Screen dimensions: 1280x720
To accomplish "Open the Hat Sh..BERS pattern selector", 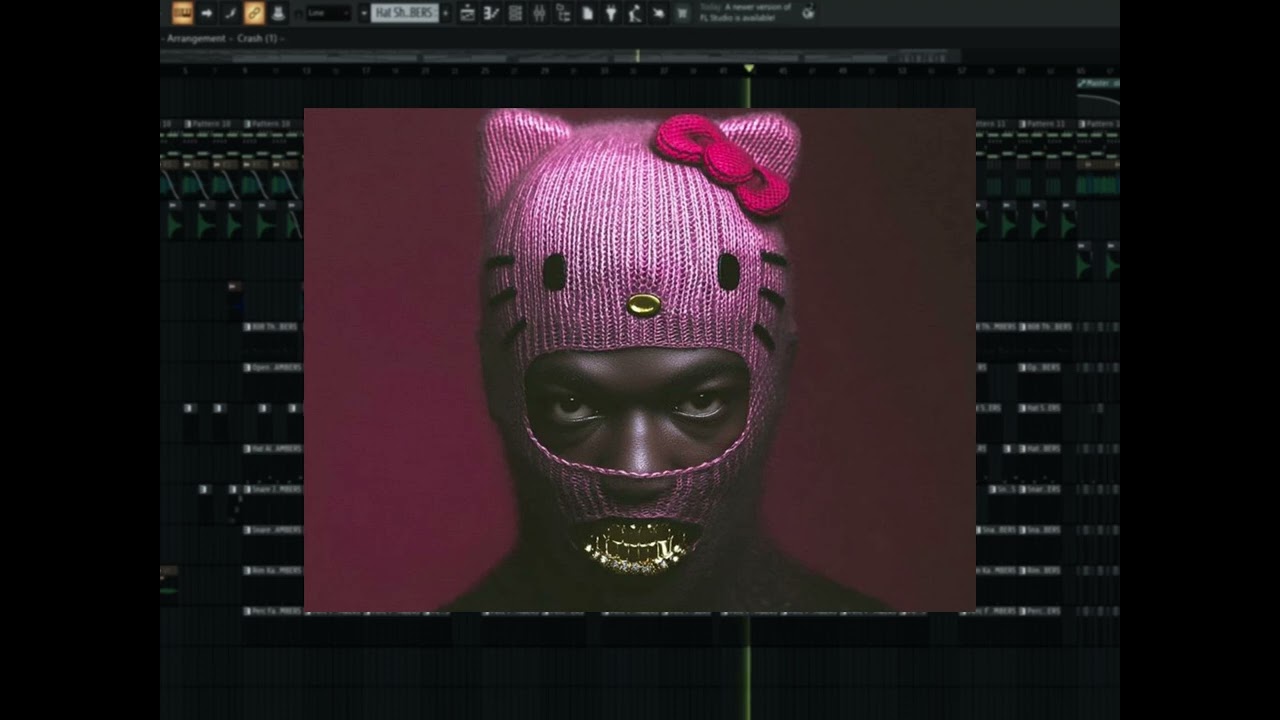I will tap(405, 13).
